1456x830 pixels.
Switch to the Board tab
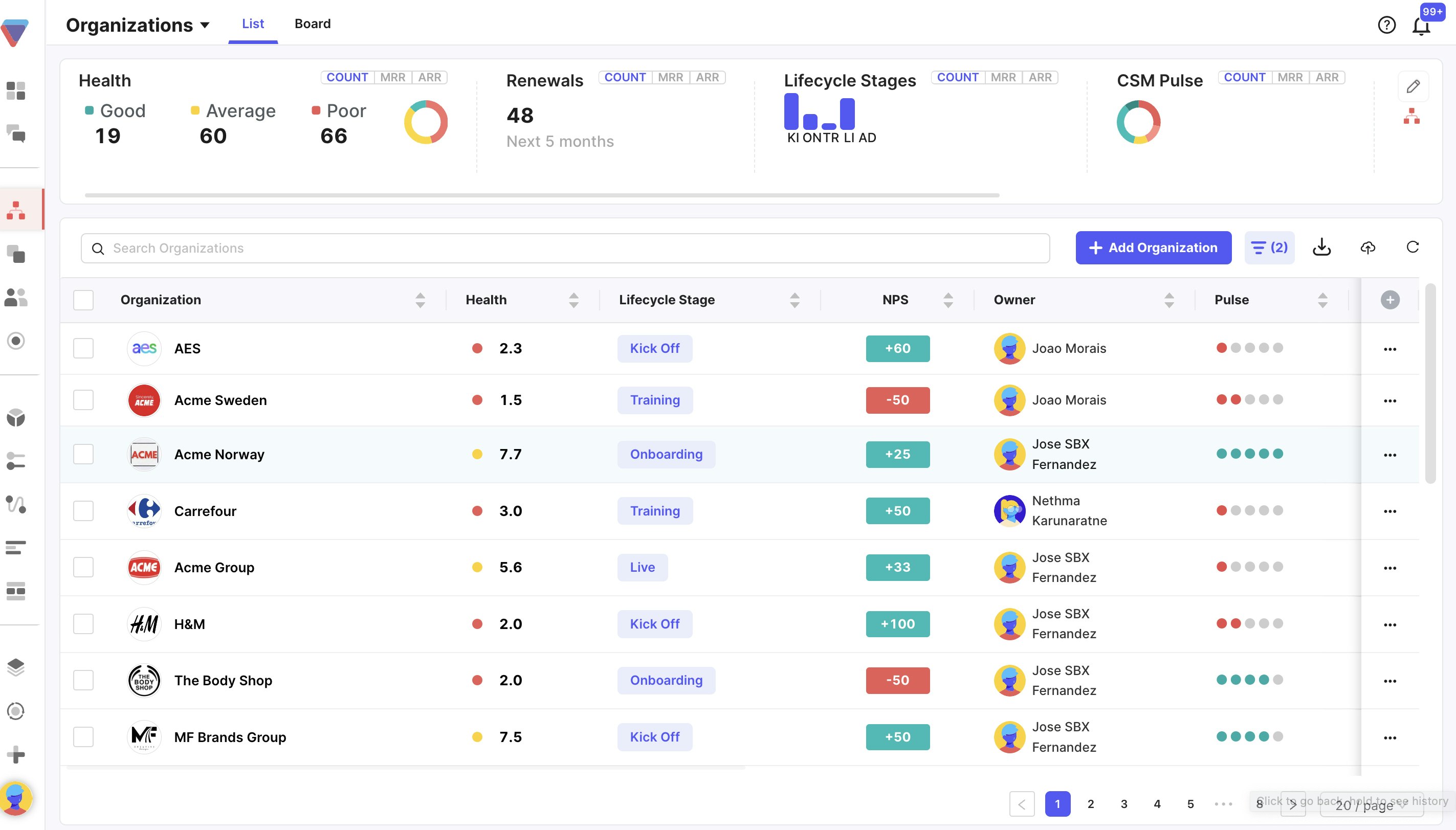(x=313, y=24)
